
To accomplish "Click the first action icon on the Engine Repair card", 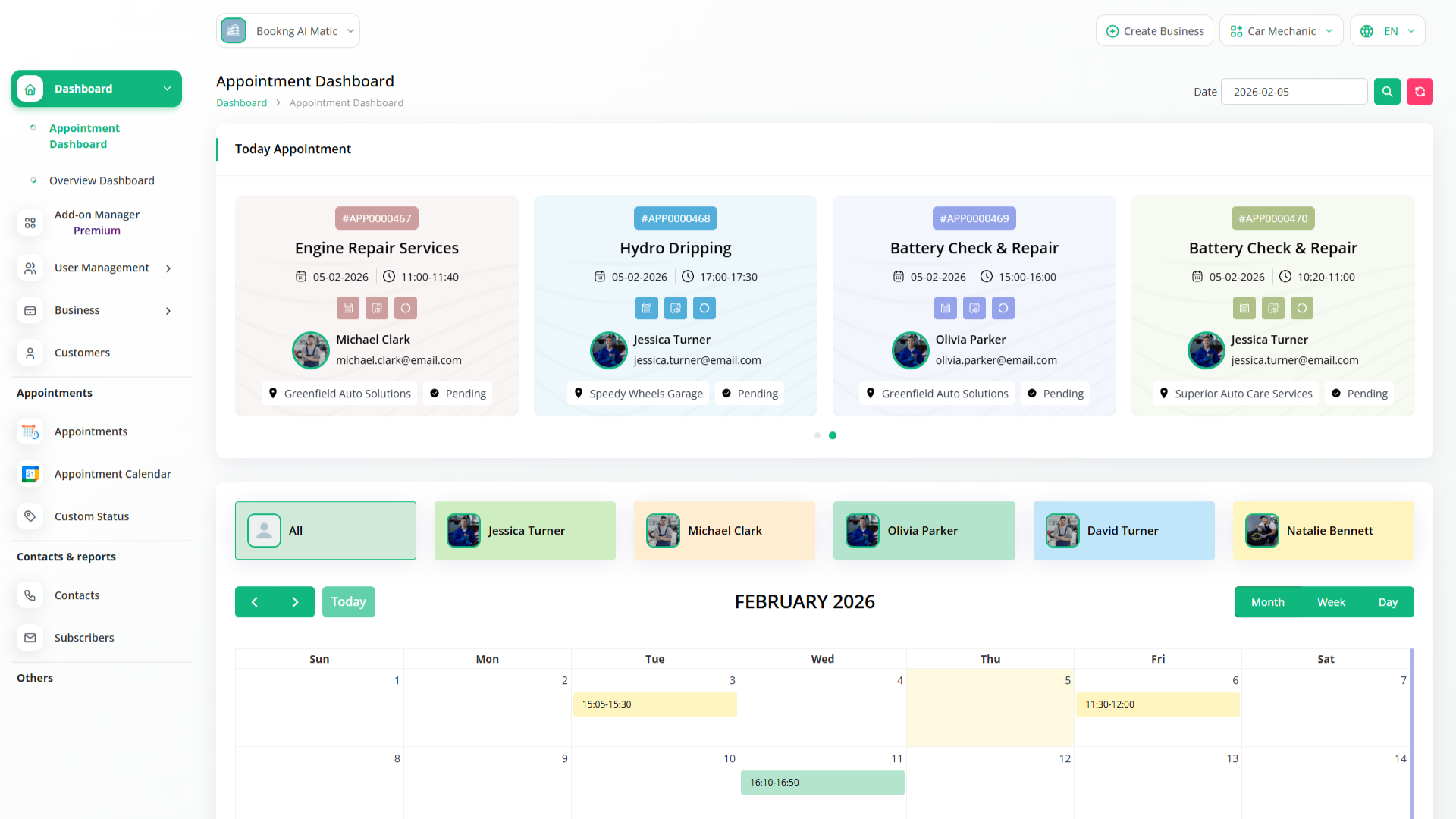I will click(x=348, y=308).
